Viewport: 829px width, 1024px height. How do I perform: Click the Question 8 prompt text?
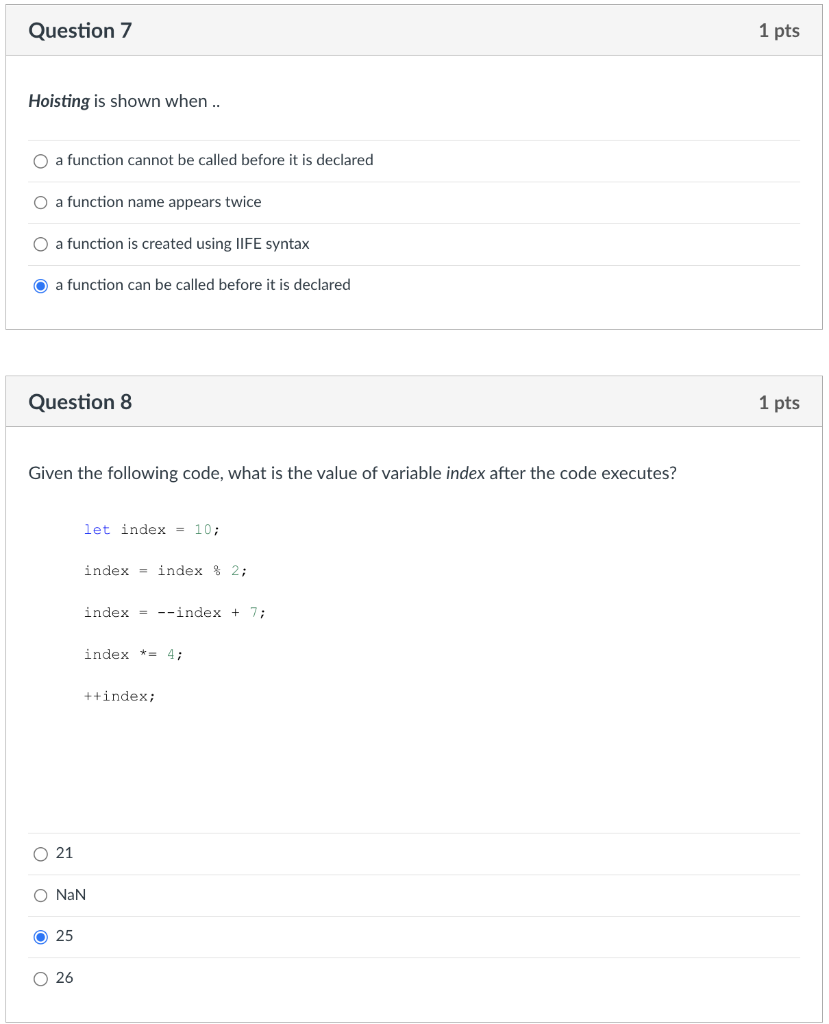[x=350, y=472]
